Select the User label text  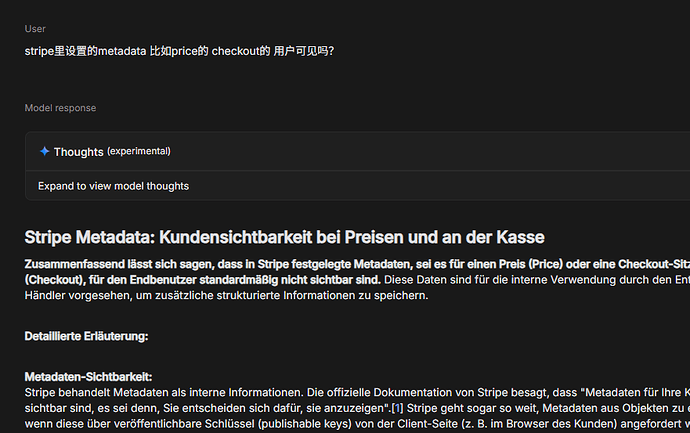[x=35, y=29]
